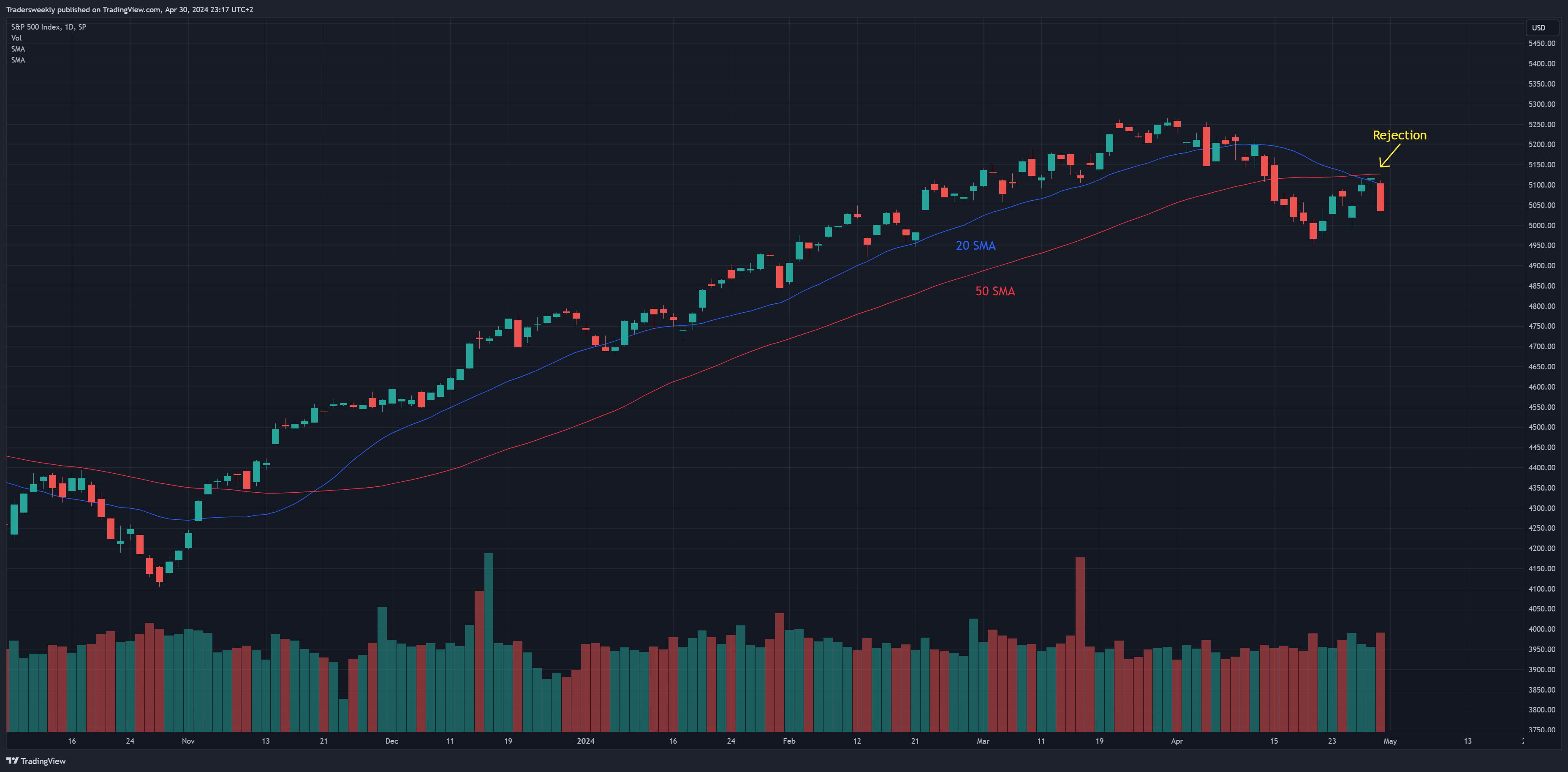The image size is (1568, 772).
Task: Click the 4100.00 price axis label
Action: pos(1542,589)
